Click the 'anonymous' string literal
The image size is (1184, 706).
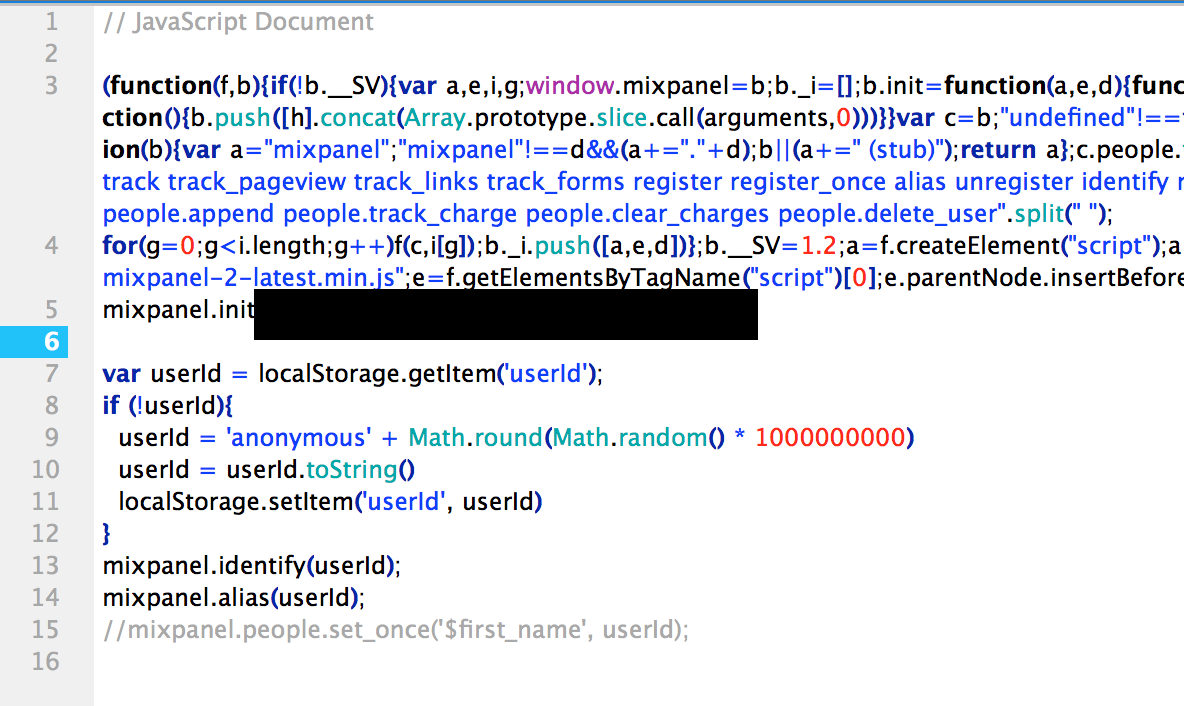click(299, 438)
